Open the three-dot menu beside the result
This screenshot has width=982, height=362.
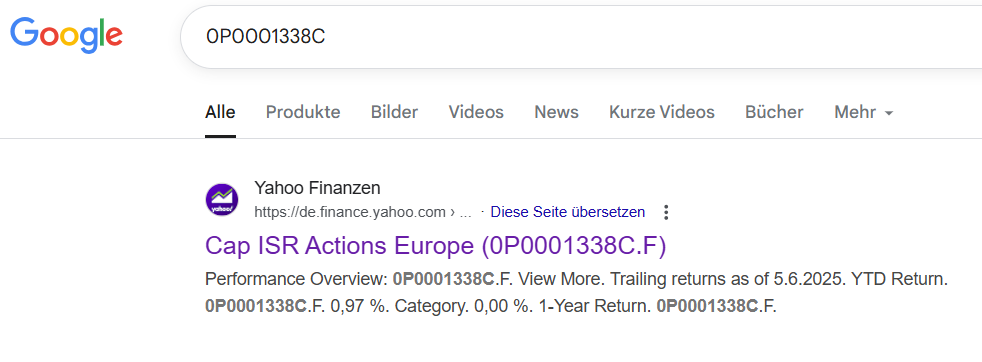click(x=666, y=212)
